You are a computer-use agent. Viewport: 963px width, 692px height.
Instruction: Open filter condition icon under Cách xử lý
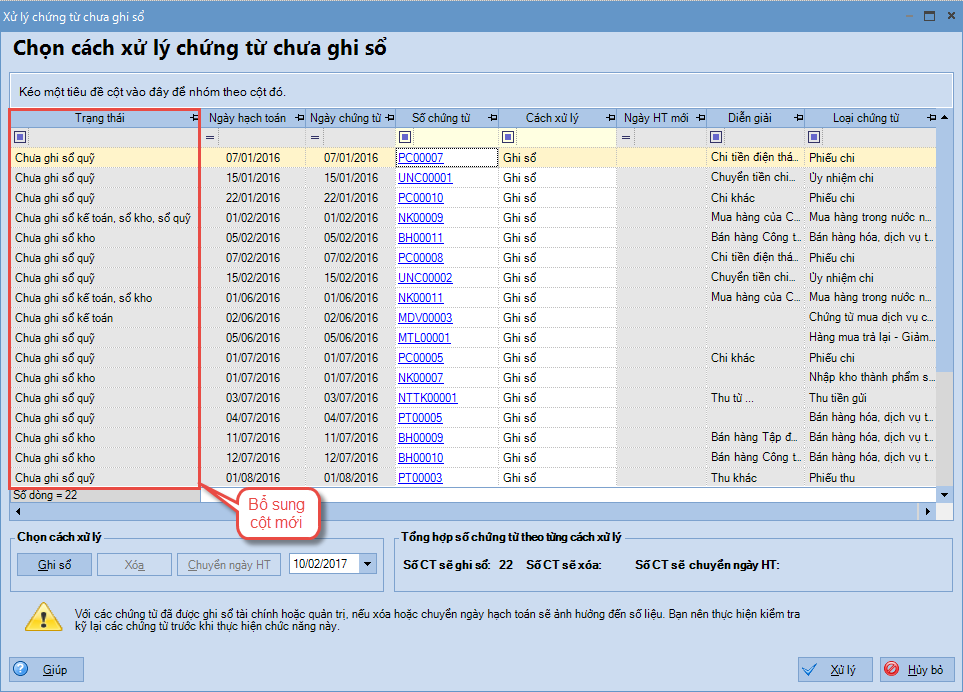pos(508,137)
